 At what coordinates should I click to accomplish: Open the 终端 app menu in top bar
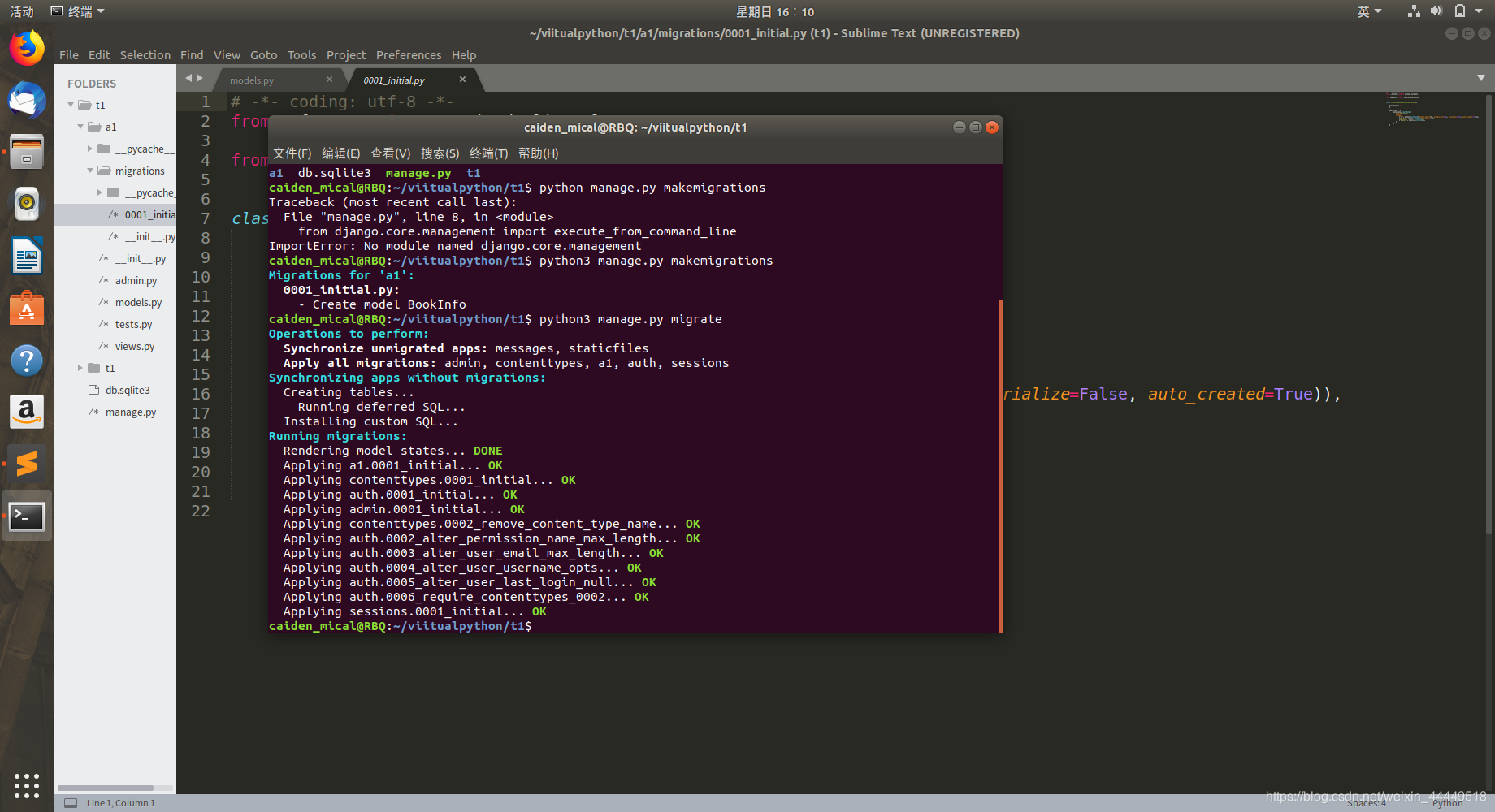pos(78,11)
